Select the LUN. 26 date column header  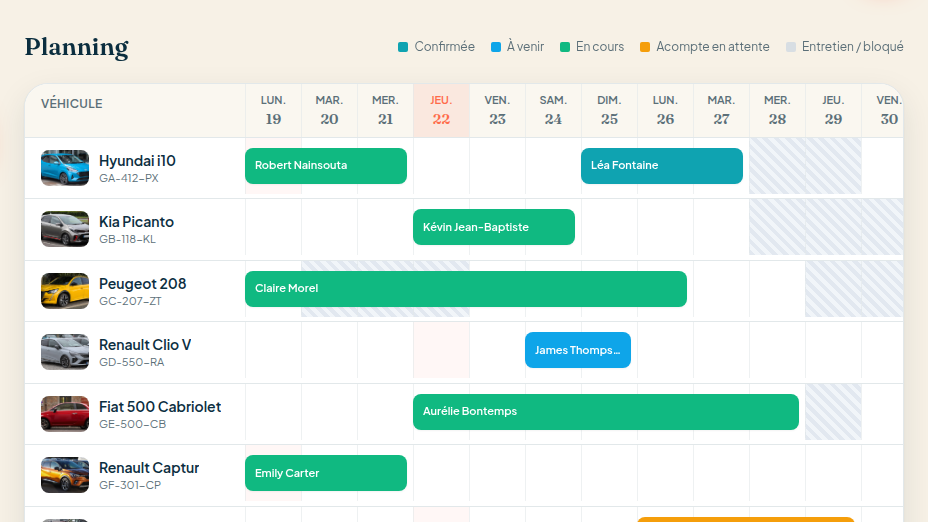pyautogui.click(x=665, y=110)
